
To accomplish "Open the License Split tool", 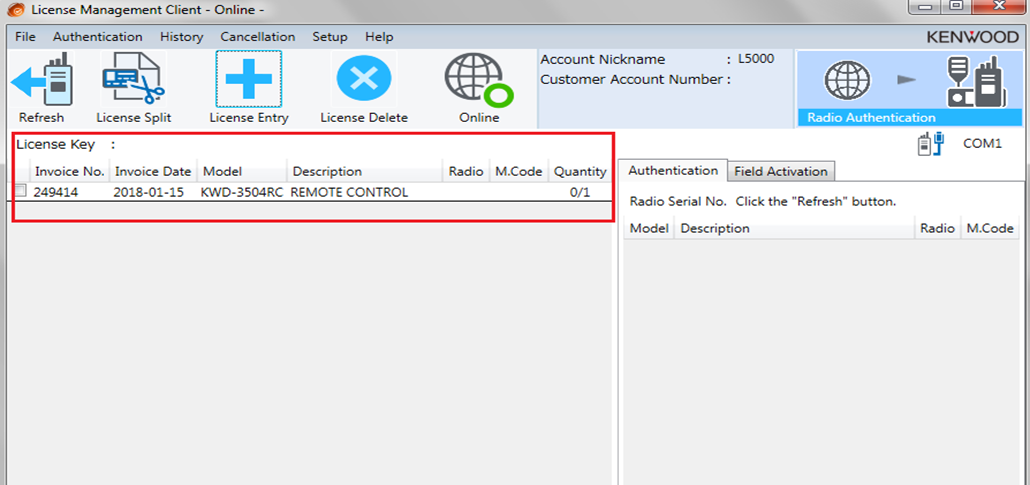I will point(133,79).
